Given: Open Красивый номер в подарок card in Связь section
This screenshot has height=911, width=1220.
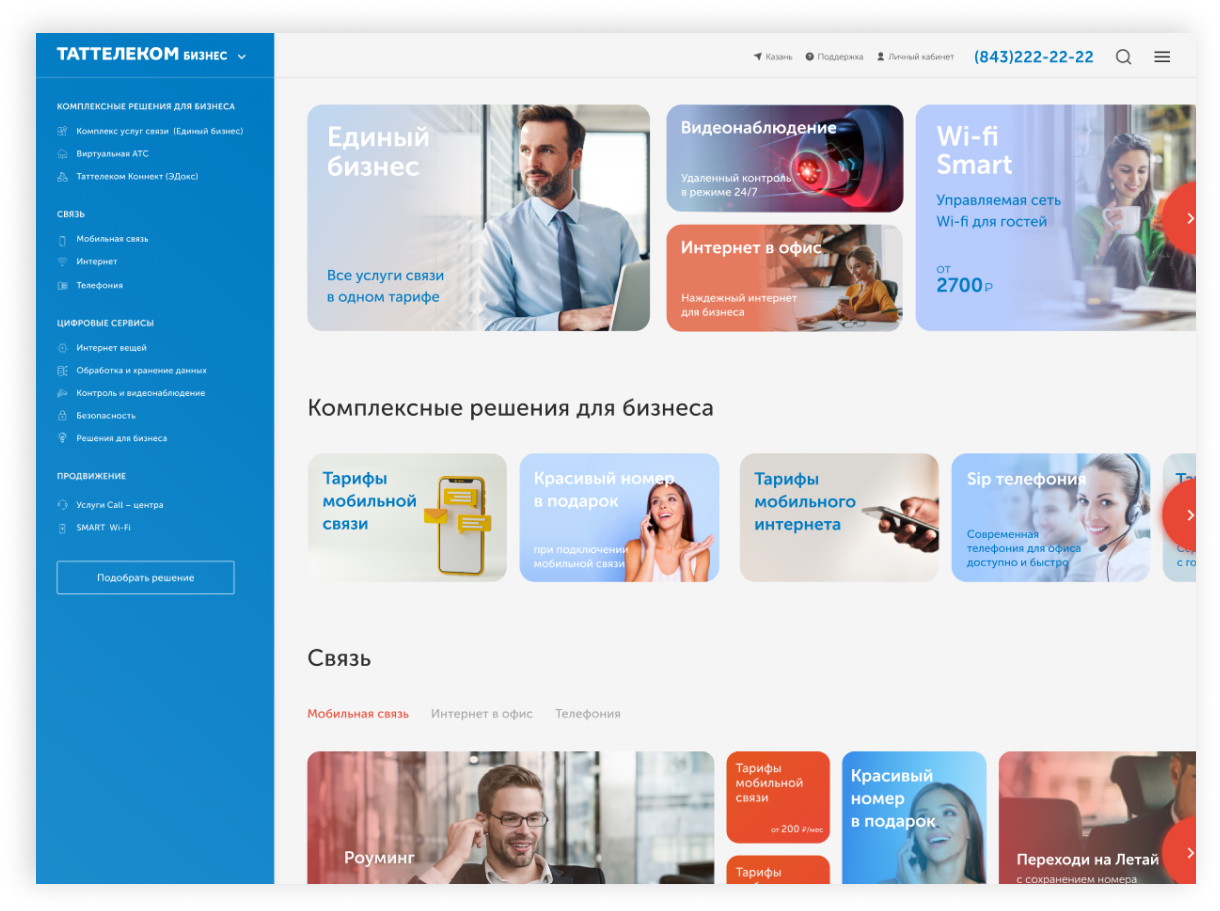Looking at the screenshot, I should click(x=914, y=818).
